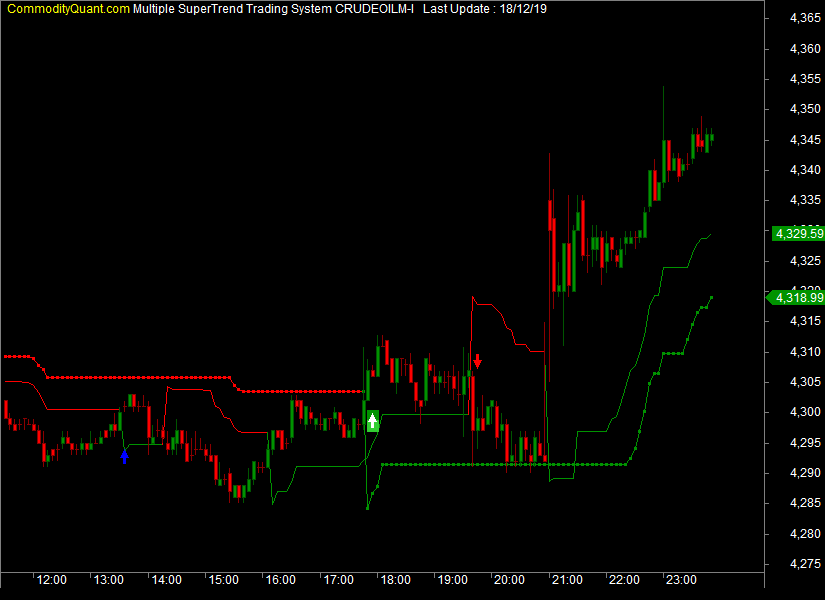Screen dimensions: 825x600
Task: Click the 21:00 time axis label
Action: (567, 580)
